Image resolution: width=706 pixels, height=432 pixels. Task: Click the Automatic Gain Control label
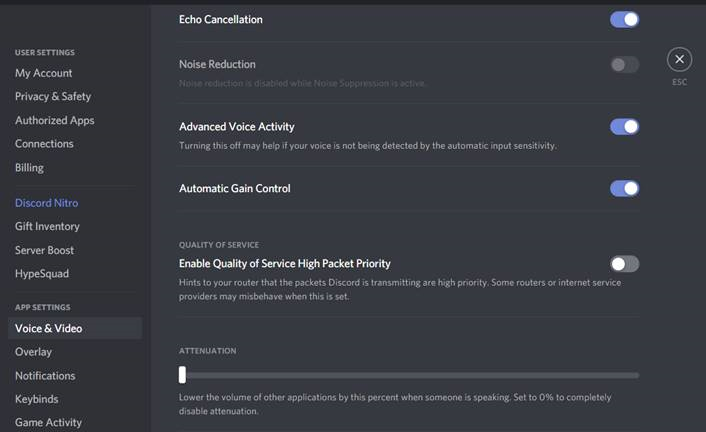235,188
